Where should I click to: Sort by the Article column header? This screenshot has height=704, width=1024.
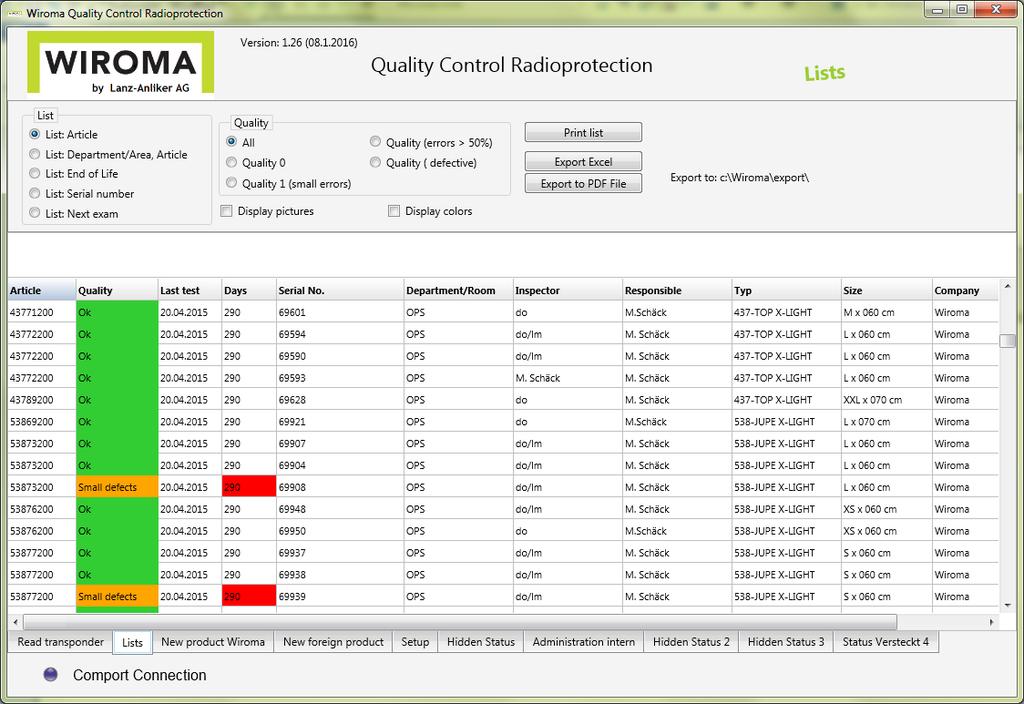pos(42,291)
